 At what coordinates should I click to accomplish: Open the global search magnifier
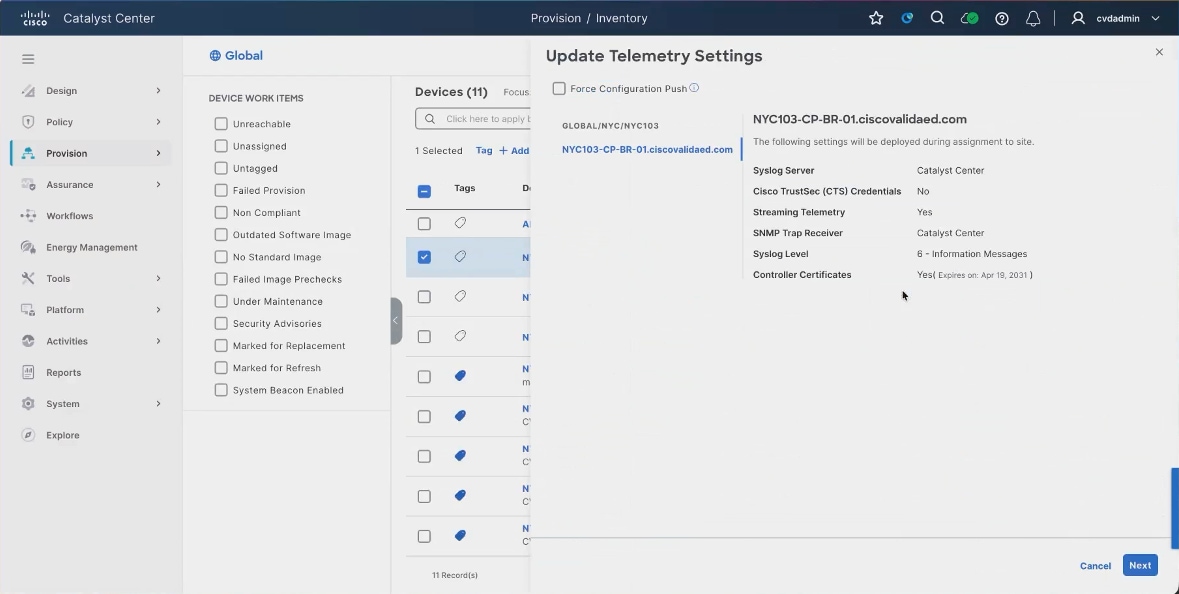[x=937, y=18]
